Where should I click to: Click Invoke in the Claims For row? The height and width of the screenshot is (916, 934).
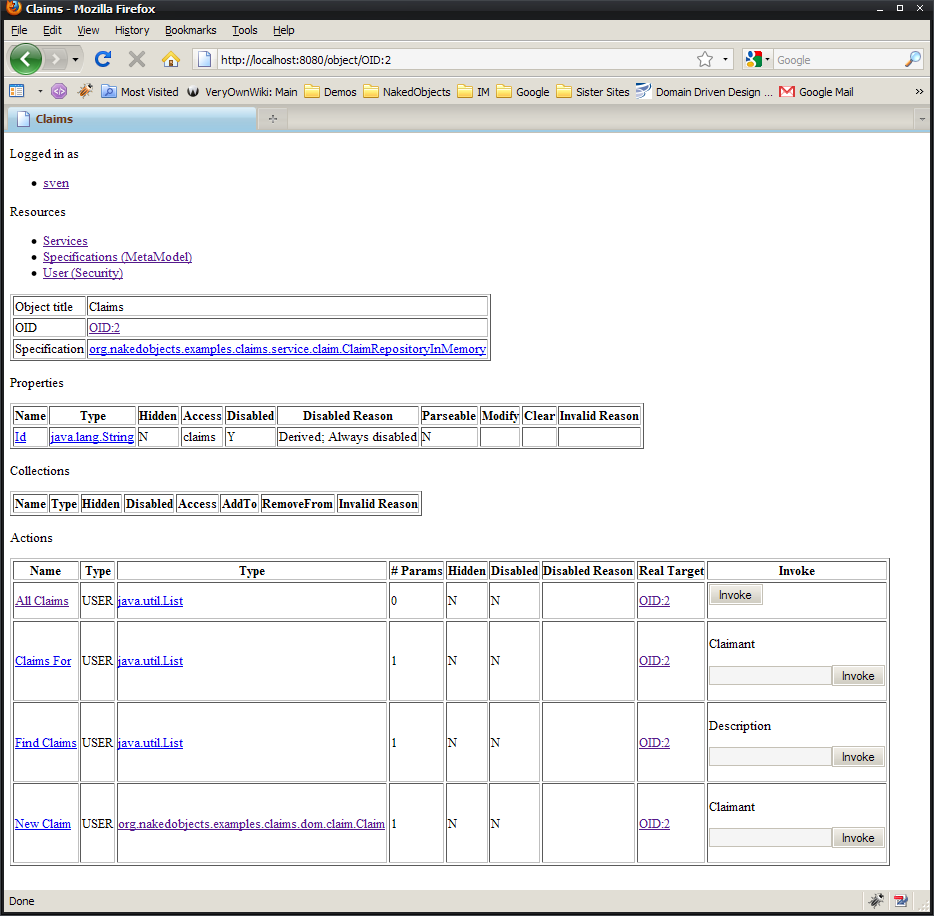coord(858,676)
